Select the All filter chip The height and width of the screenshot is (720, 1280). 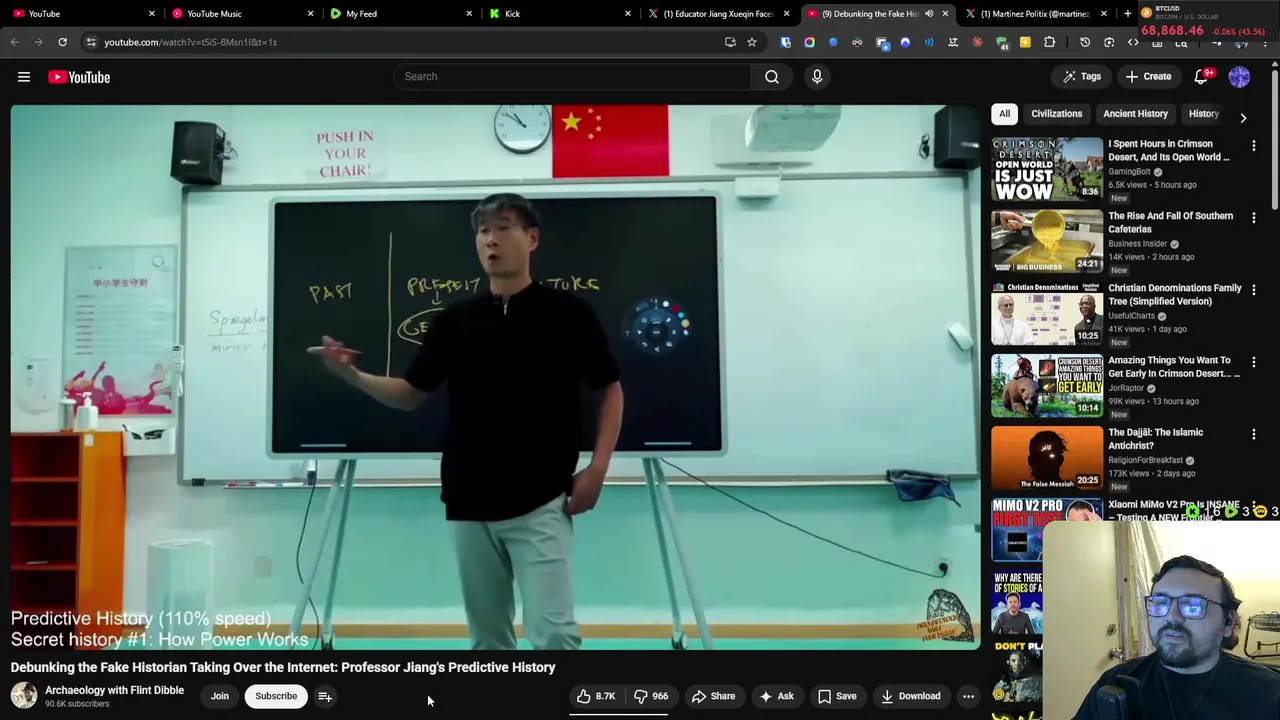(1004, 114)
